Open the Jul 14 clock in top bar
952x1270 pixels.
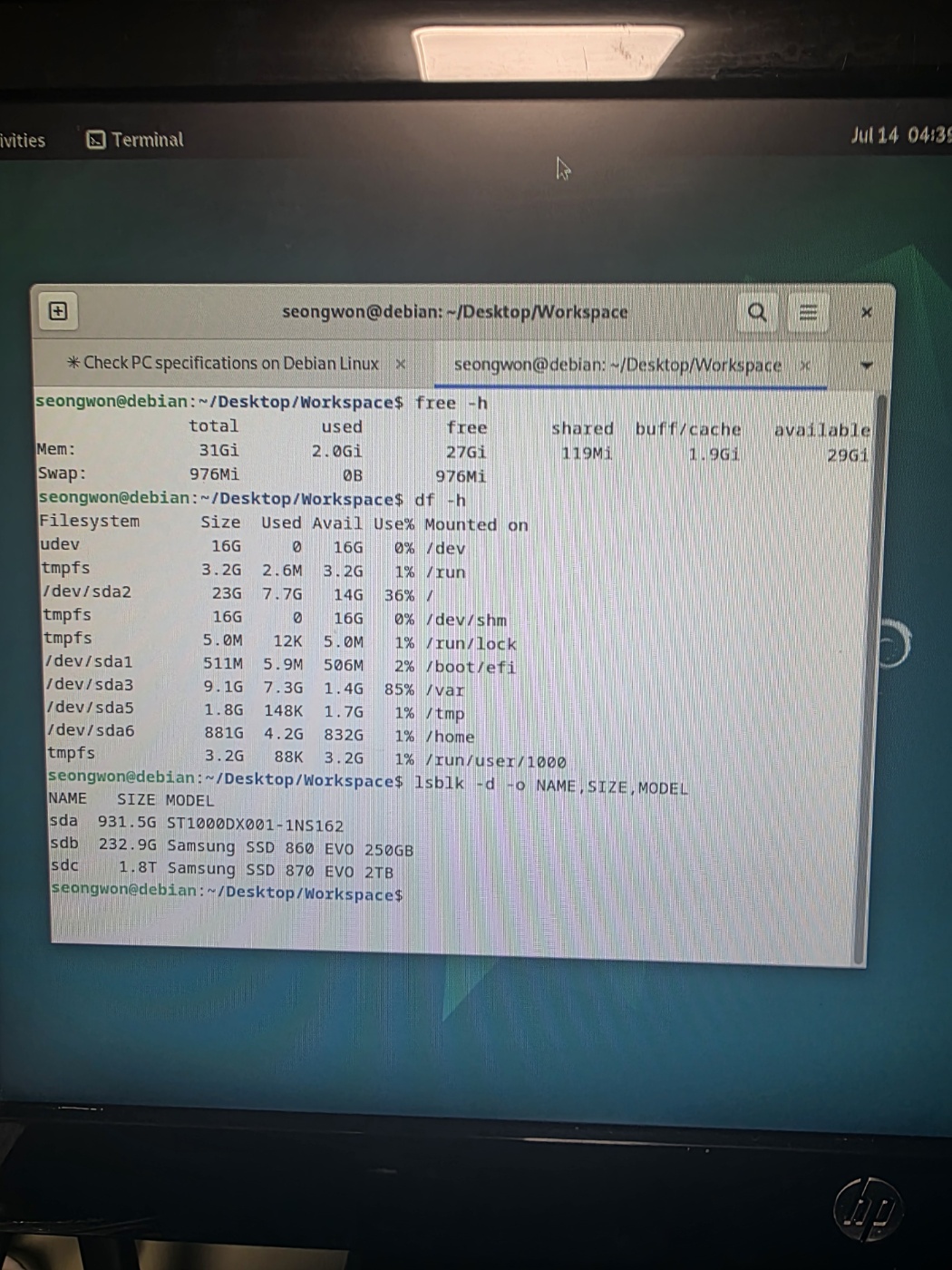pyautogui.click(x=901, y=136)
